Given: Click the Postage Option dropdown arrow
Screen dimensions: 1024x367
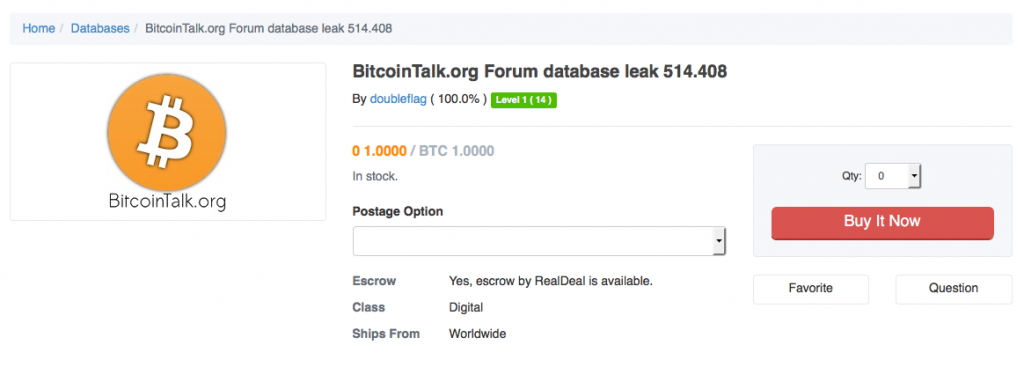Looking at the screenshot, I should click(x=719, y=241).
